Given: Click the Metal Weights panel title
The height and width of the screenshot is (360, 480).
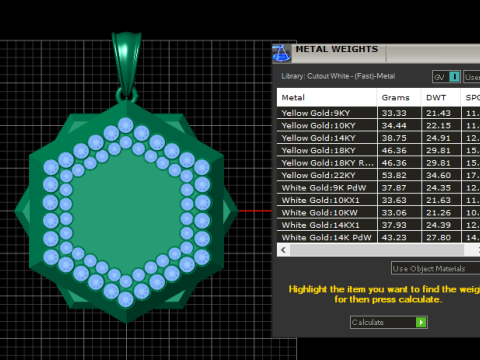Looking at the screenshot, I should pyautogui.click(x=337, y=49).
